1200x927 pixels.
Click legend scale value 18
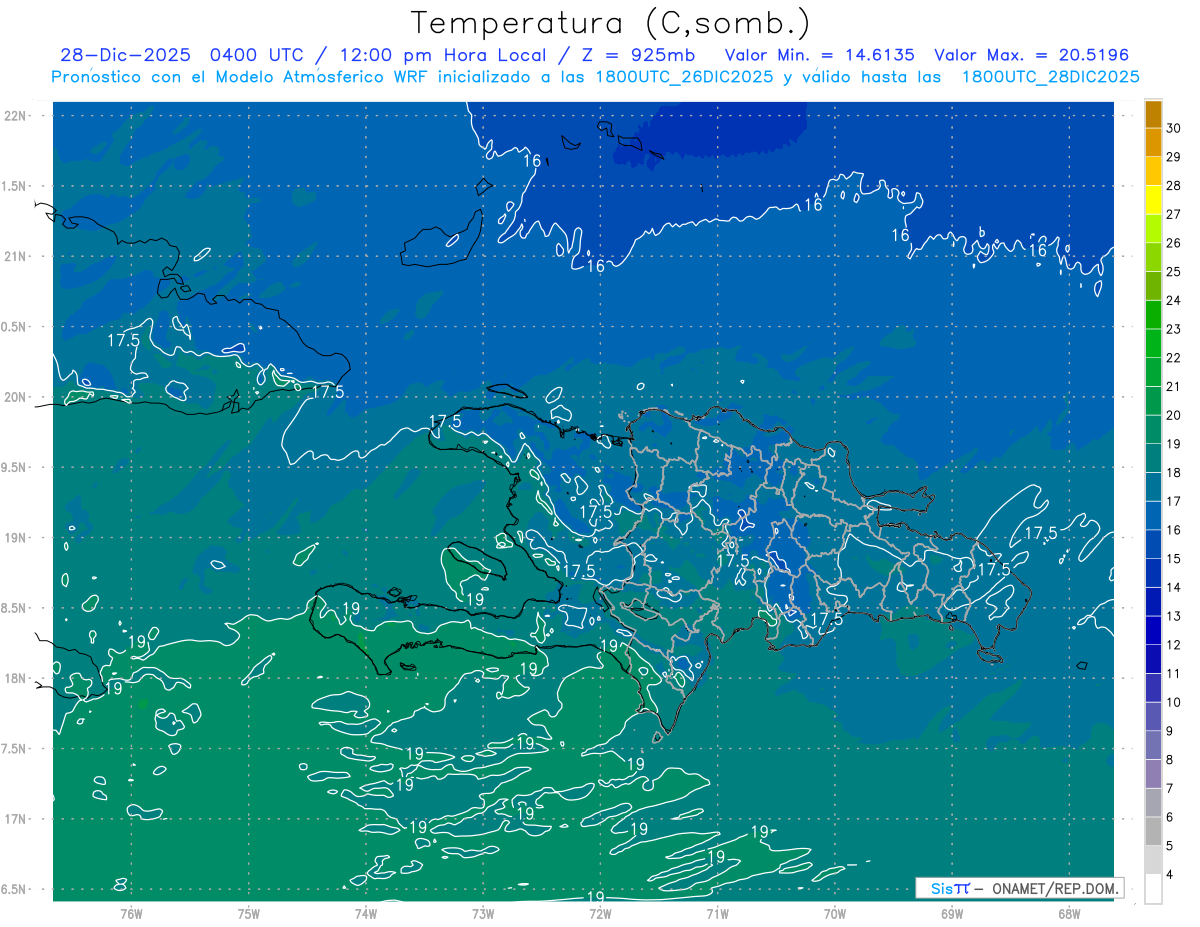(x=1174, y=473)
